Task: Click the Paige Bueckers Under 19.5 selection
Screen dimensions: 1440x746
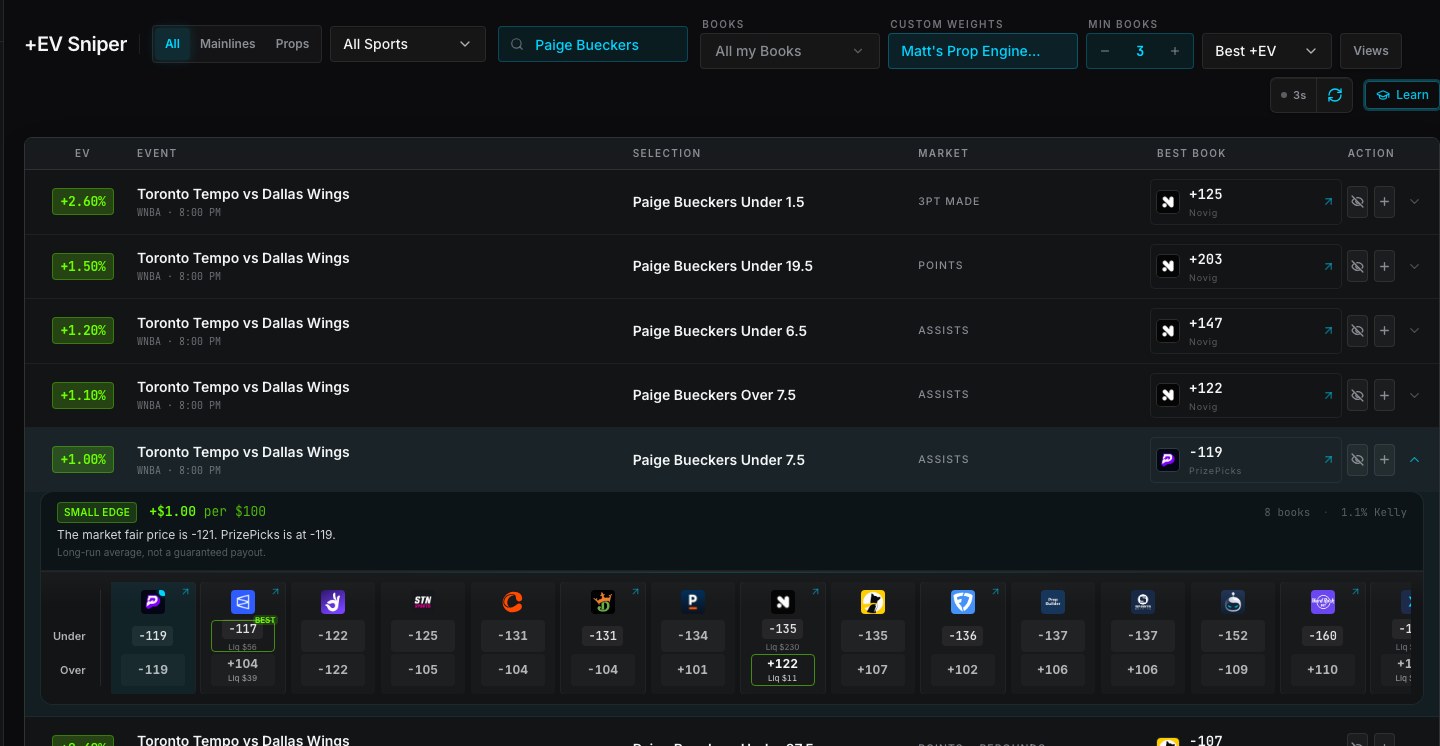Action: tap(723, 266)
